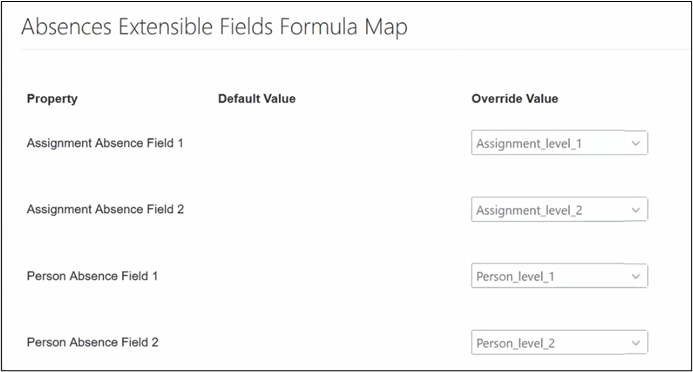
Task: Expand the Person Absence Field 1 override dropdown
Action: point(559,276)
